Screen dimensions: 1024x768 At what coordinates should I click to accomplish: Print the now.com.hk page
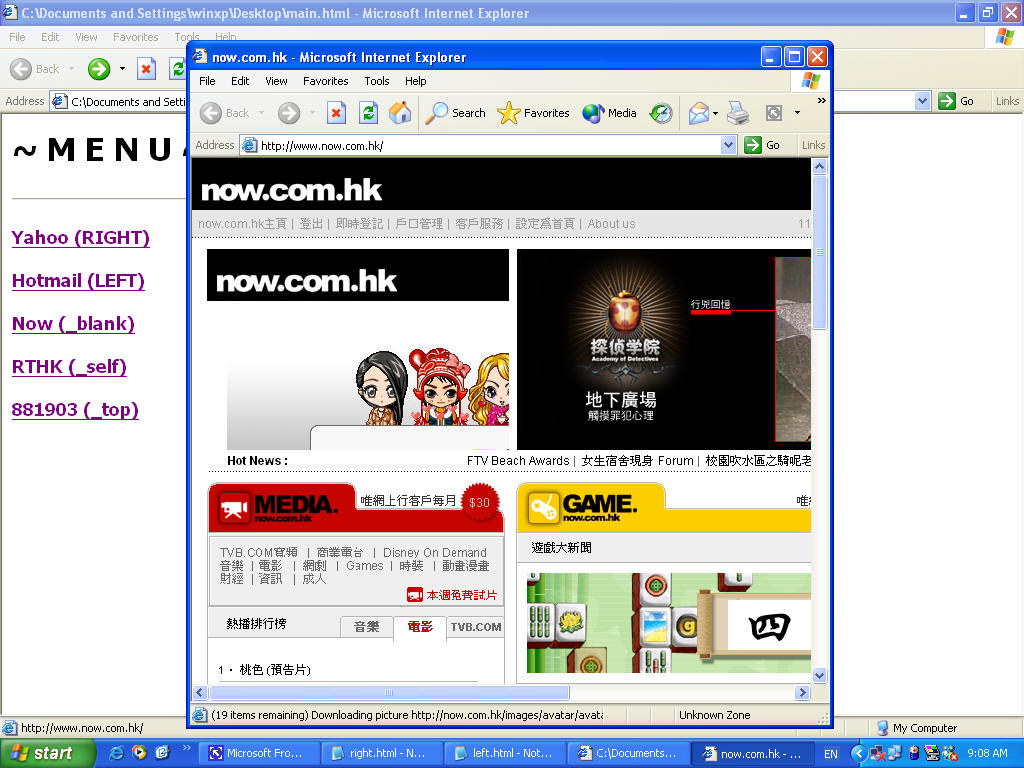pyautogui.click(x=739, y=113)
